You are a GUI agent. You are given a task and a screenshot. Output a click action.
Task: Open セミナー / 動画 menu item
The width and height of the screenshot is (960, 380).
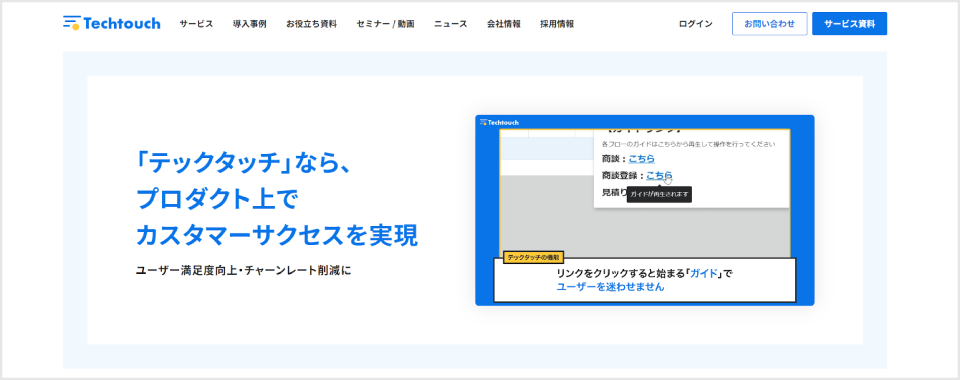385,24
